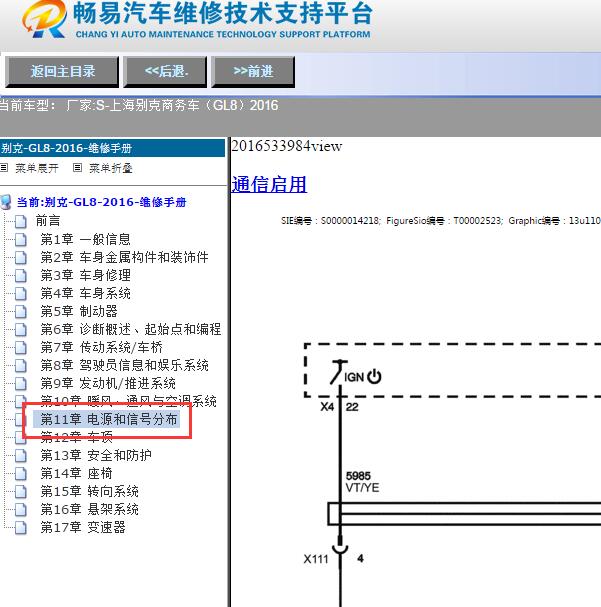Image resolution: width=601 pixels, height=607 pixels.
Task: Click the page icon next to 第17章
Action: 21,528
